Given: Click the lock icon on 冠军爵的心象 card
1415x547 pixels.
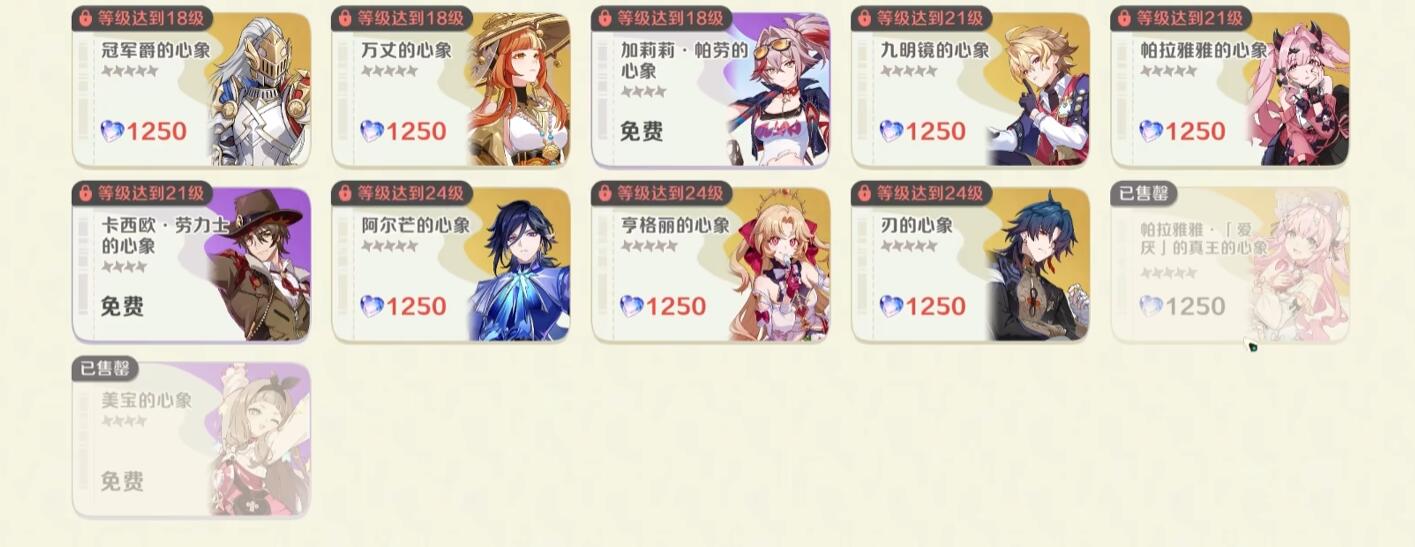Looking at the screenshot, I should tap(86, 18).
